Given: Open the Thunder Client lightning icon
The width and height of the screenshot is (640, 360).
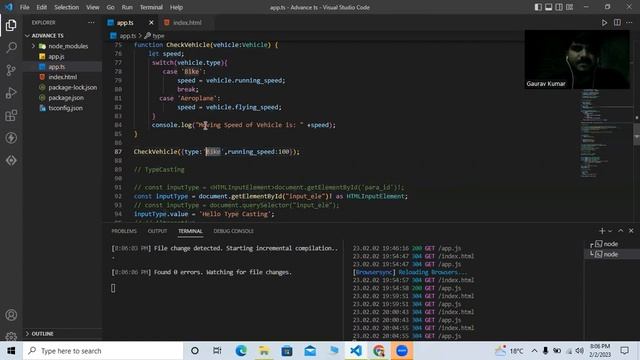Looking at the screenshot, I should (x=11, y=138).
